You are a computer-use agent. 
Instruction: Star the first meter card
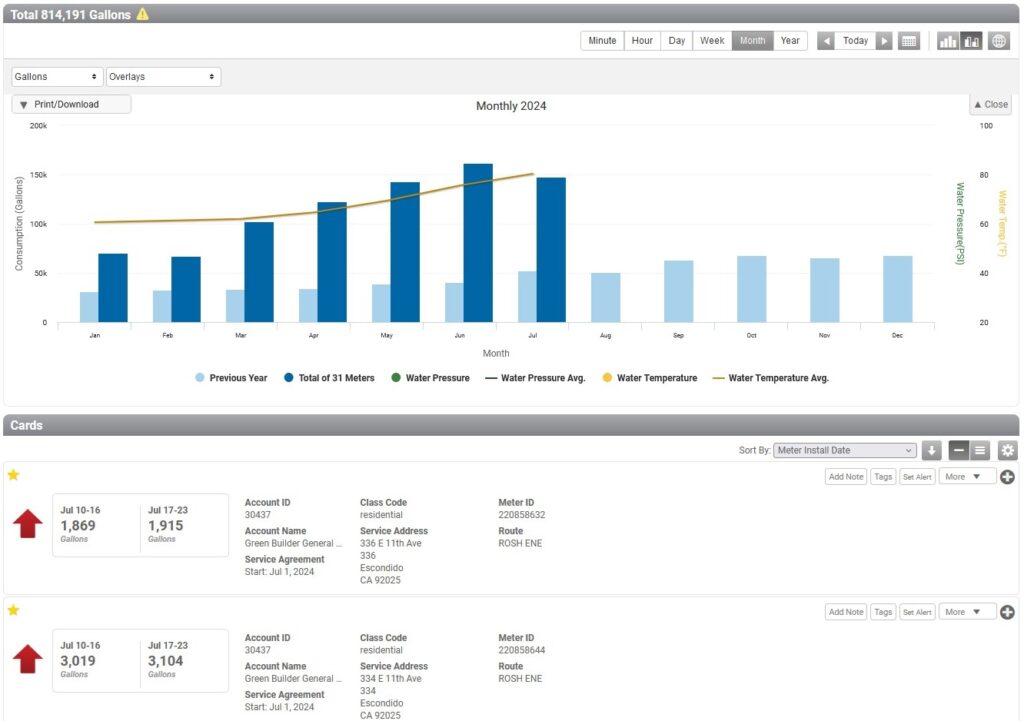coord(13,475)
